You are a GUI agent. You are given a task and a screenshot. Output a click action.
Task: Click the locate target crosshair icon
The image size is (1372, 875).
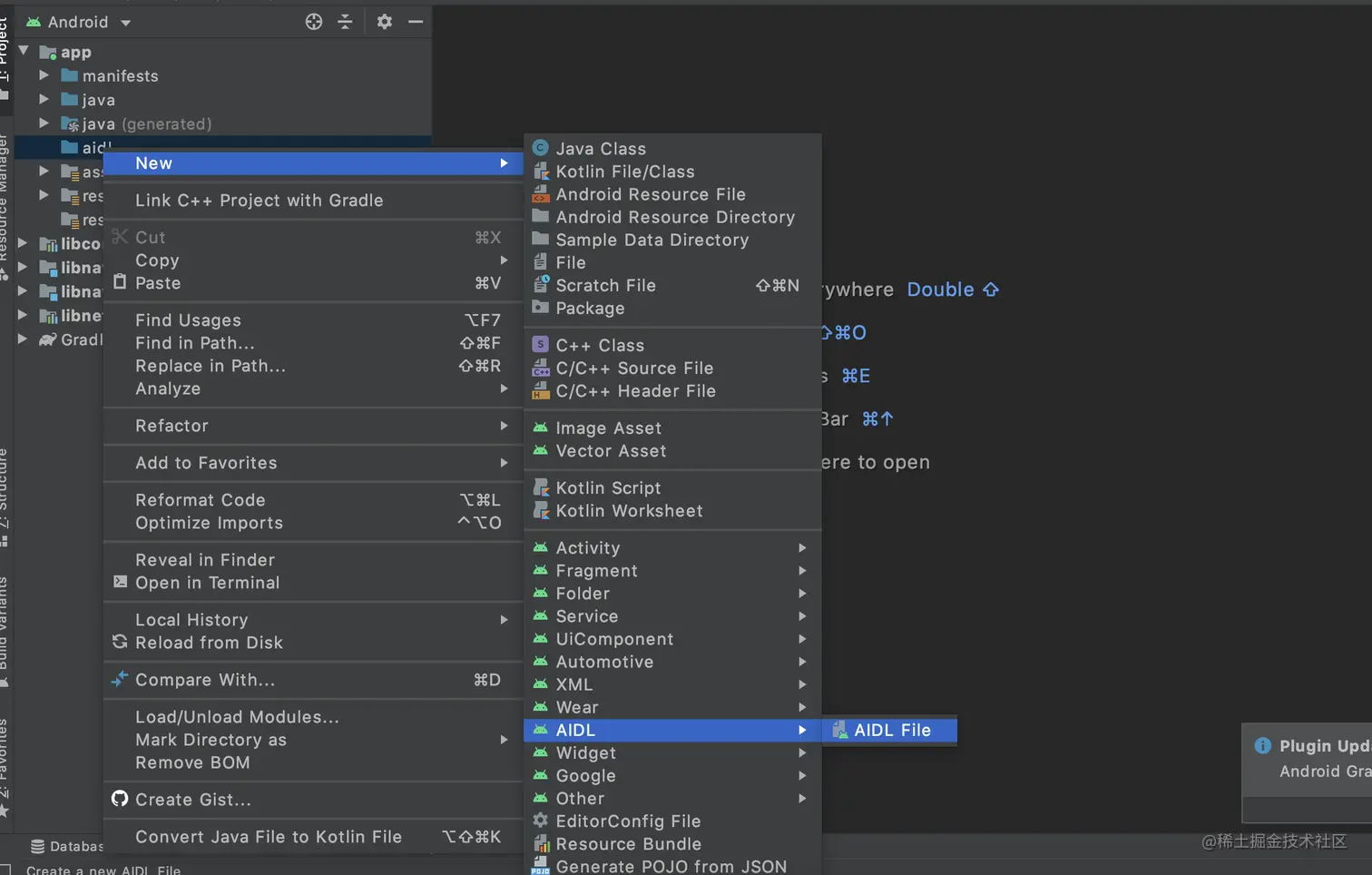tap(313, 22)
